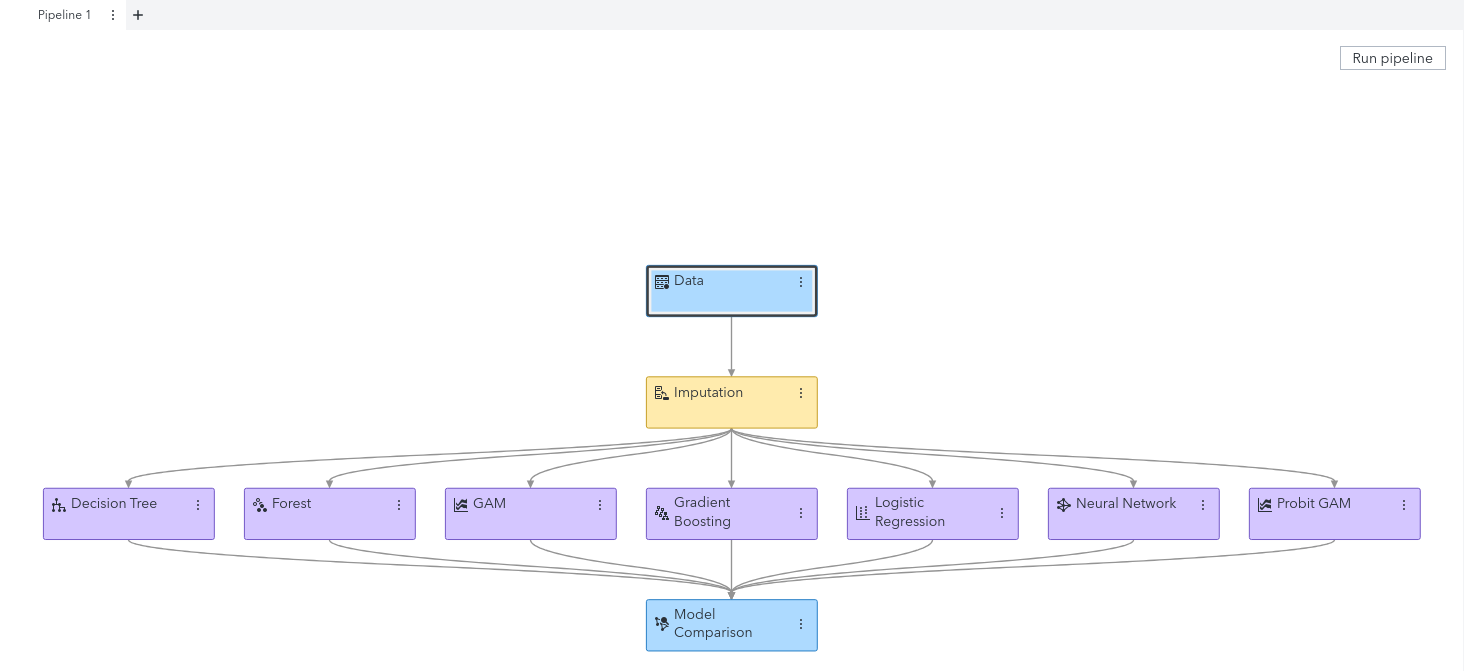Click the Neural Network node icon

[1063, 505]
